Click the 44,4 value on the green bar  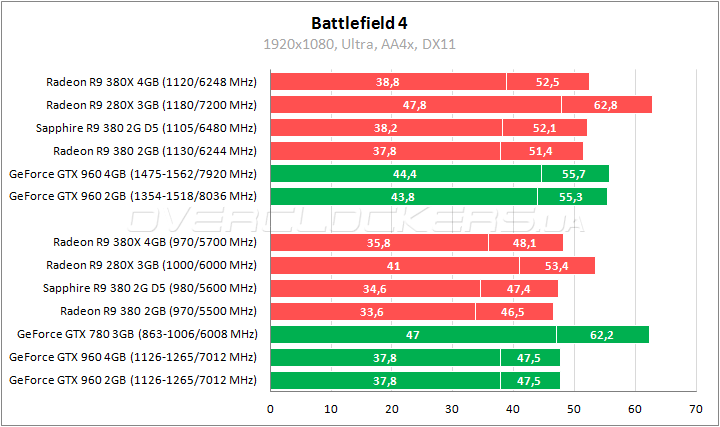(x=405, y=174)
